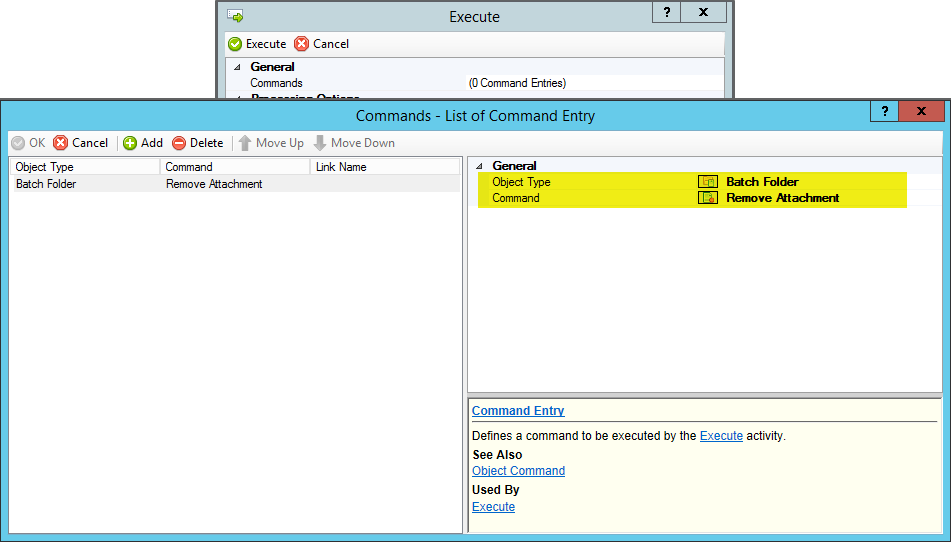This screenshot has width=951, height=542.
Task: Open the Batch Folder Object Type value
Action: tap(762, 181)
